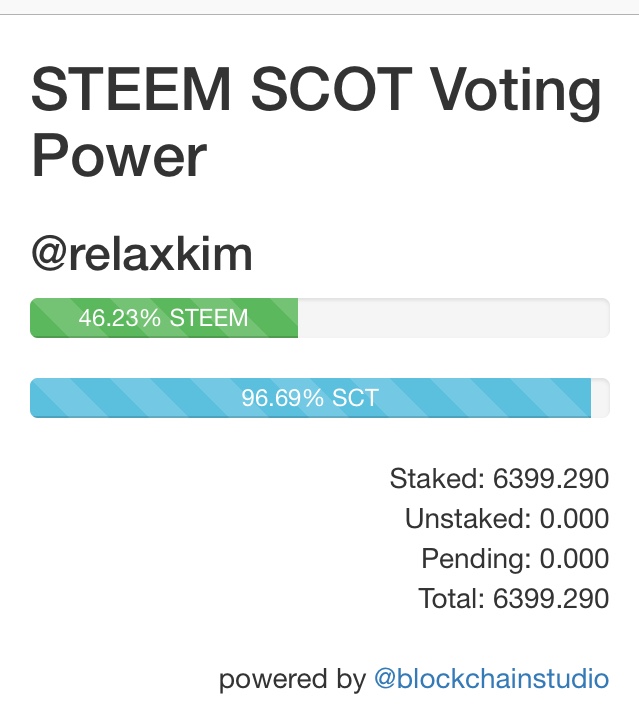This screenshot has width=639, height=711.
Task: Select the staked amount 6399.290
Action: pos(551,479)
